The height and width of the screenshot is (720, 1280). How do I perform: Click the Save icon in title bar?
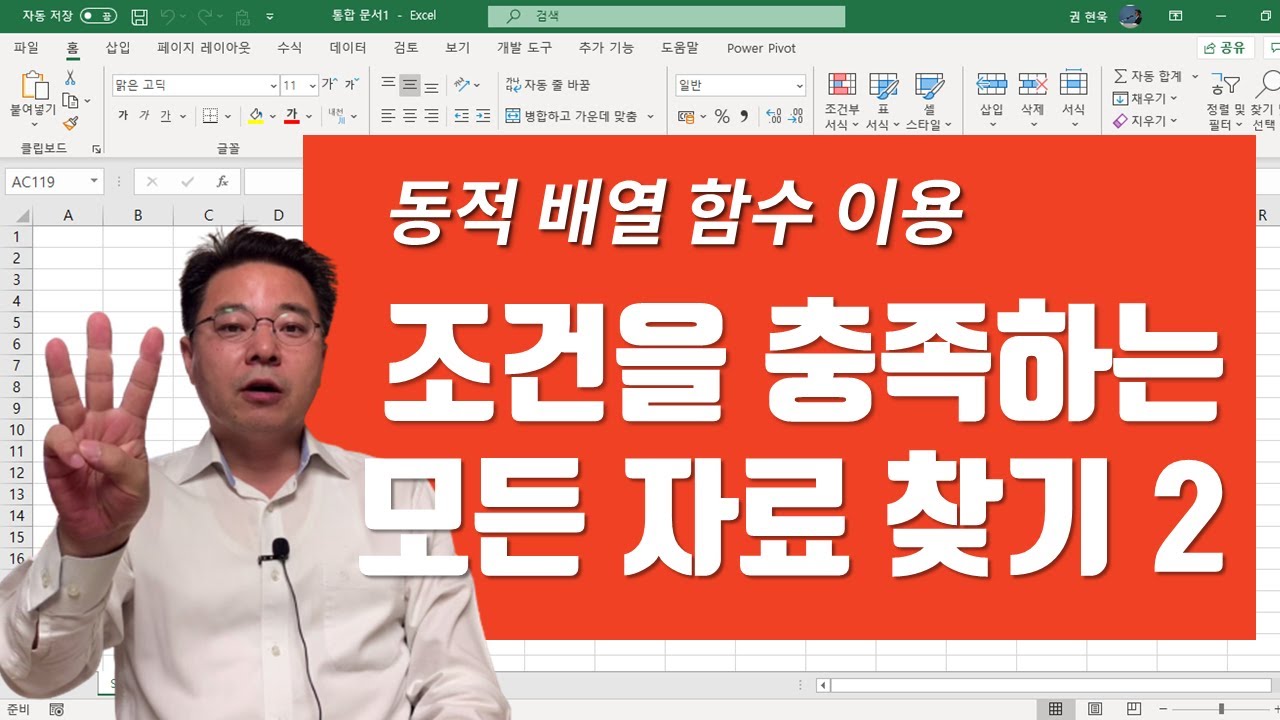click(140, 16)
